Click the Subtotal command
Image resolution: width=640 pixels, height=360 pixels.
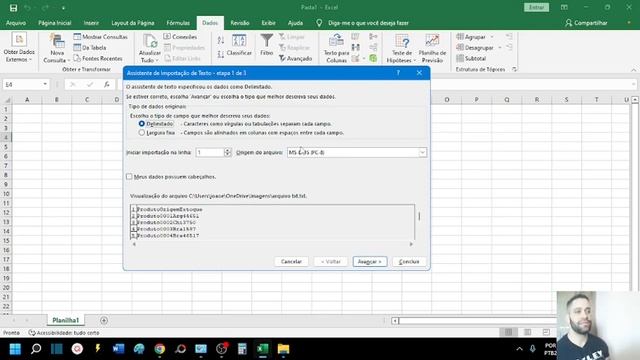click(471, 58)
